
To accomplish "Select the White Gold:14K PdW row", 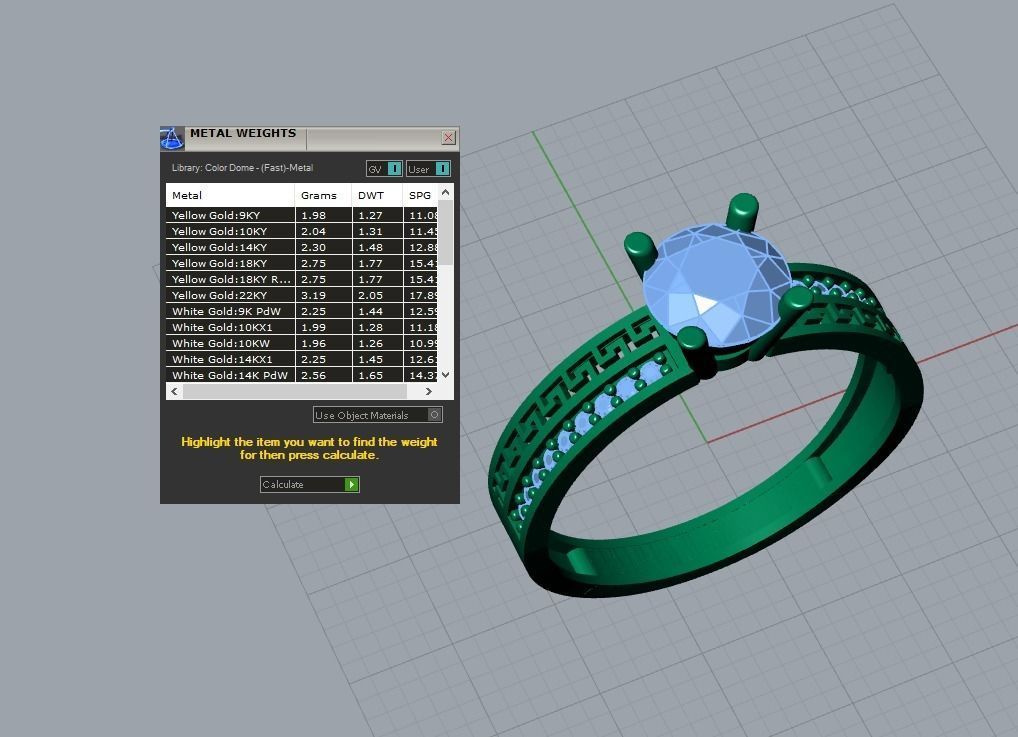I will [302, 375].
